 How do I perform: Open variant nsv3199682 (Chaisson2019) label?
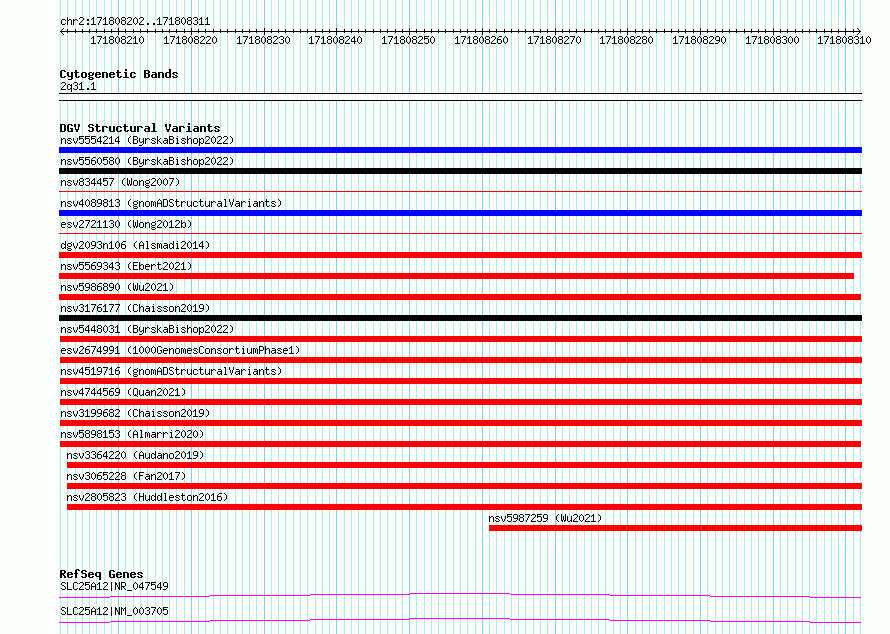pos(135,413)
